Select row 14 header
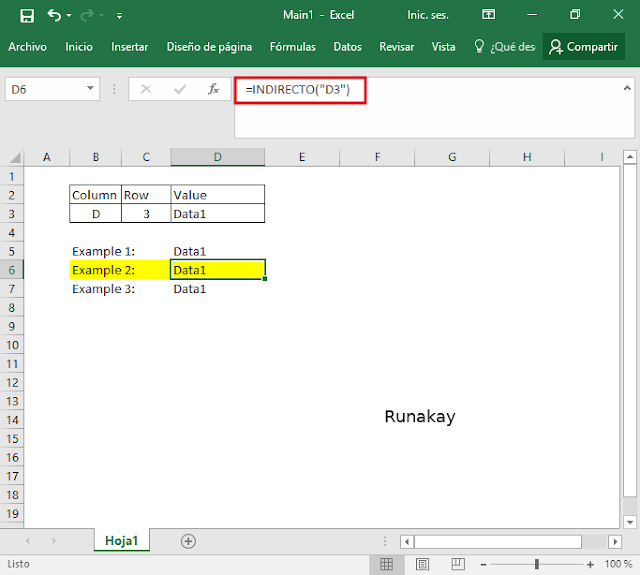Screen dimensions: 640x575 (x=11, y=420)
